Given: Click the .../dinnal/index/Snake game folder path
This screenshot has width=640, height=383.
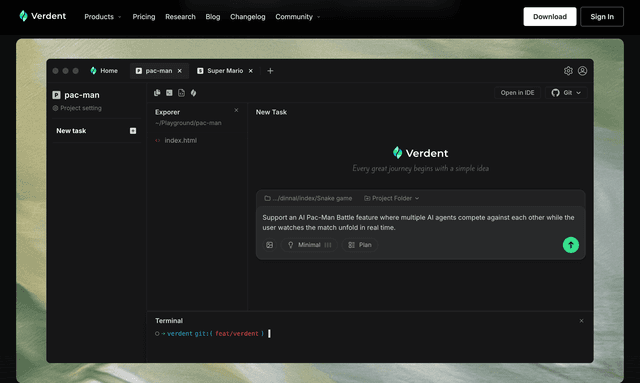Looking at the screenshot, I should point(308,198).
